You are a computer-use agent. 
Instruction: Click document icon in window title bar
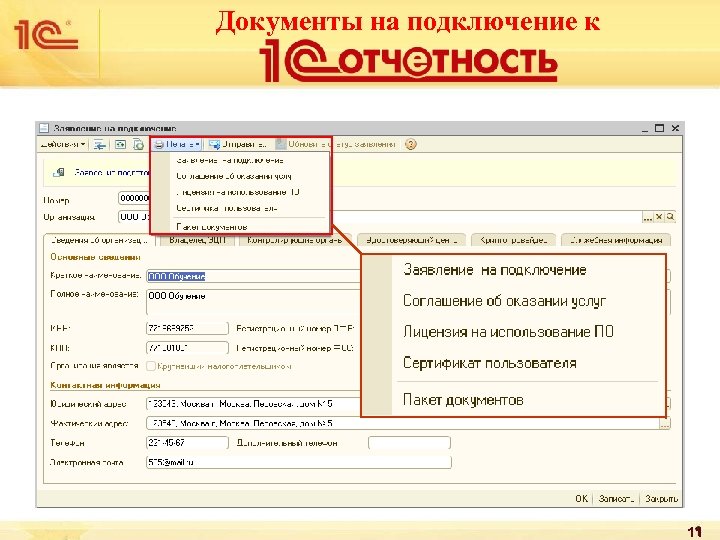(44, 128)
